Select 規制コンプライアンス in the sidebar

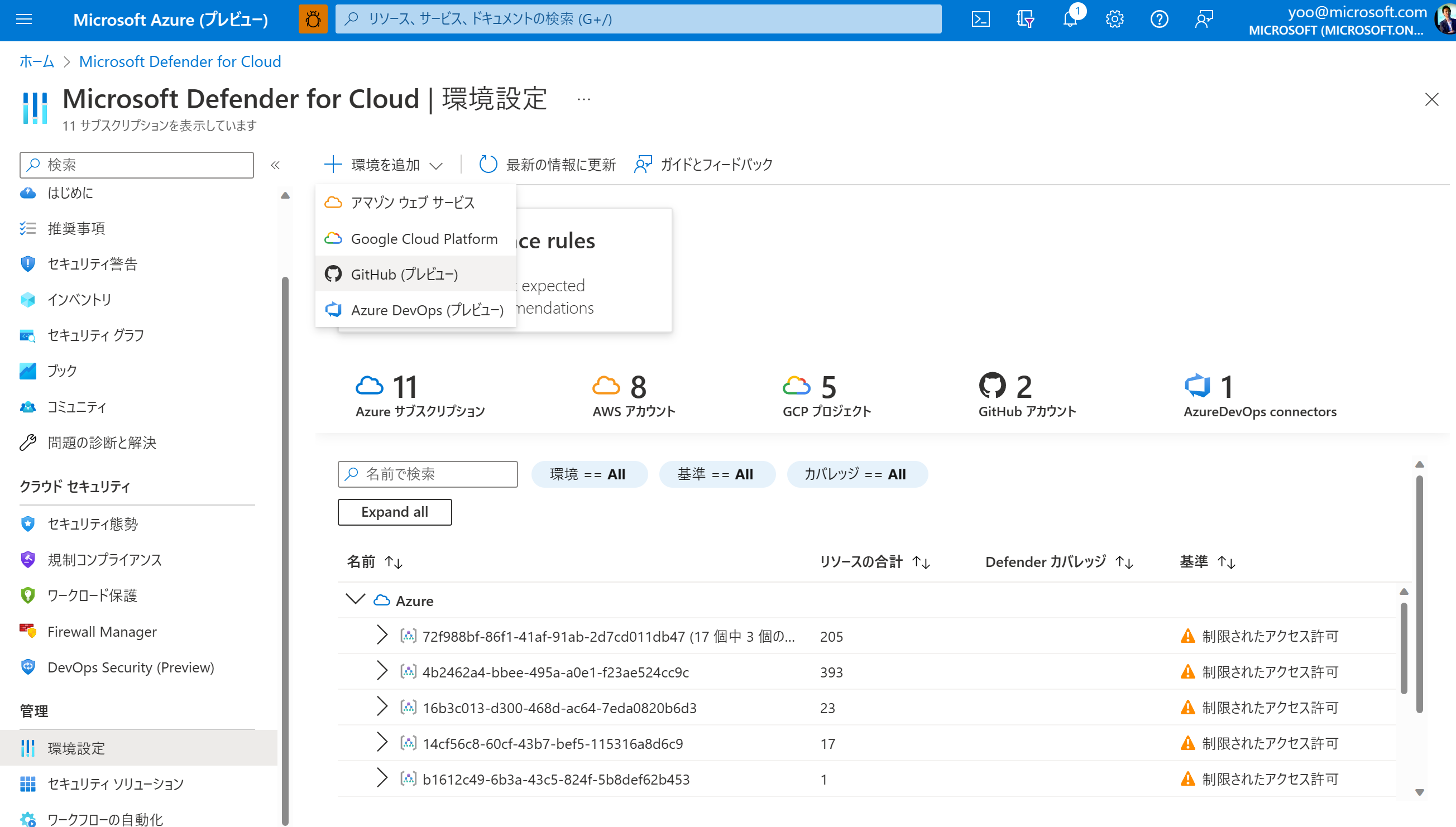(x=105, y=560)
